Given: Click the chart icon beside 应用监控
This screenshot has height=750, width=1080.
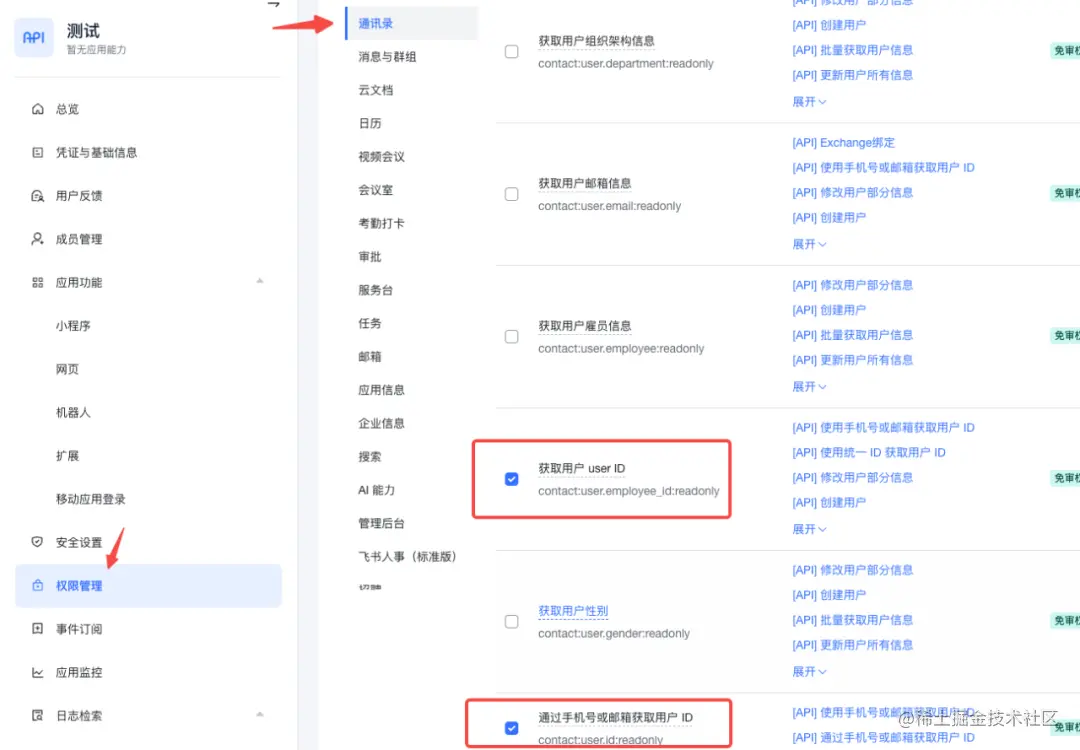Looking at the screenshot, I should pos(38,672).
